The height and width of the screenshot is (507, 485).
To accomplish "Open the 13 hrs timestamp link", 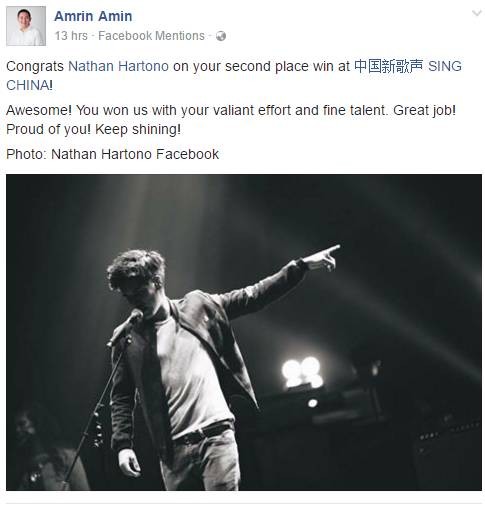I will point(71,36).
